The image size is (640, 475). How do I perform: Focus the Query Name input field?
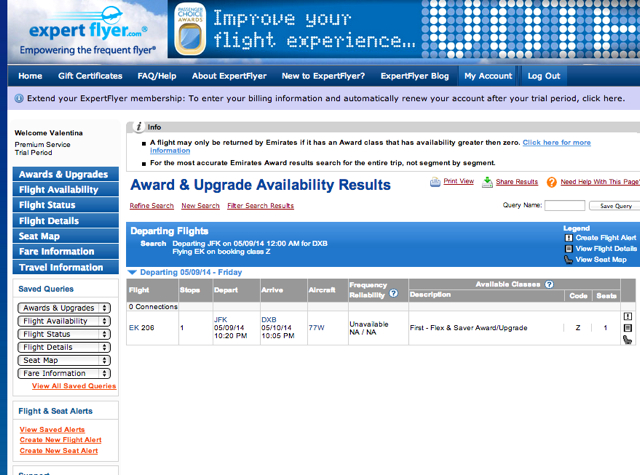[x=565, y=206]
